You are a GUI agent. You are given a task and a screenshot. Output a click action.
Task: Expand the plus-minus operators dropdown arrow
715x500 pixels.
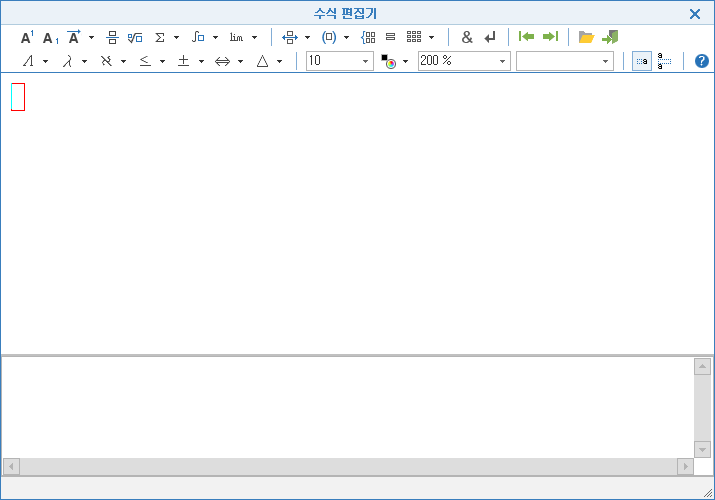coord(201,61)
